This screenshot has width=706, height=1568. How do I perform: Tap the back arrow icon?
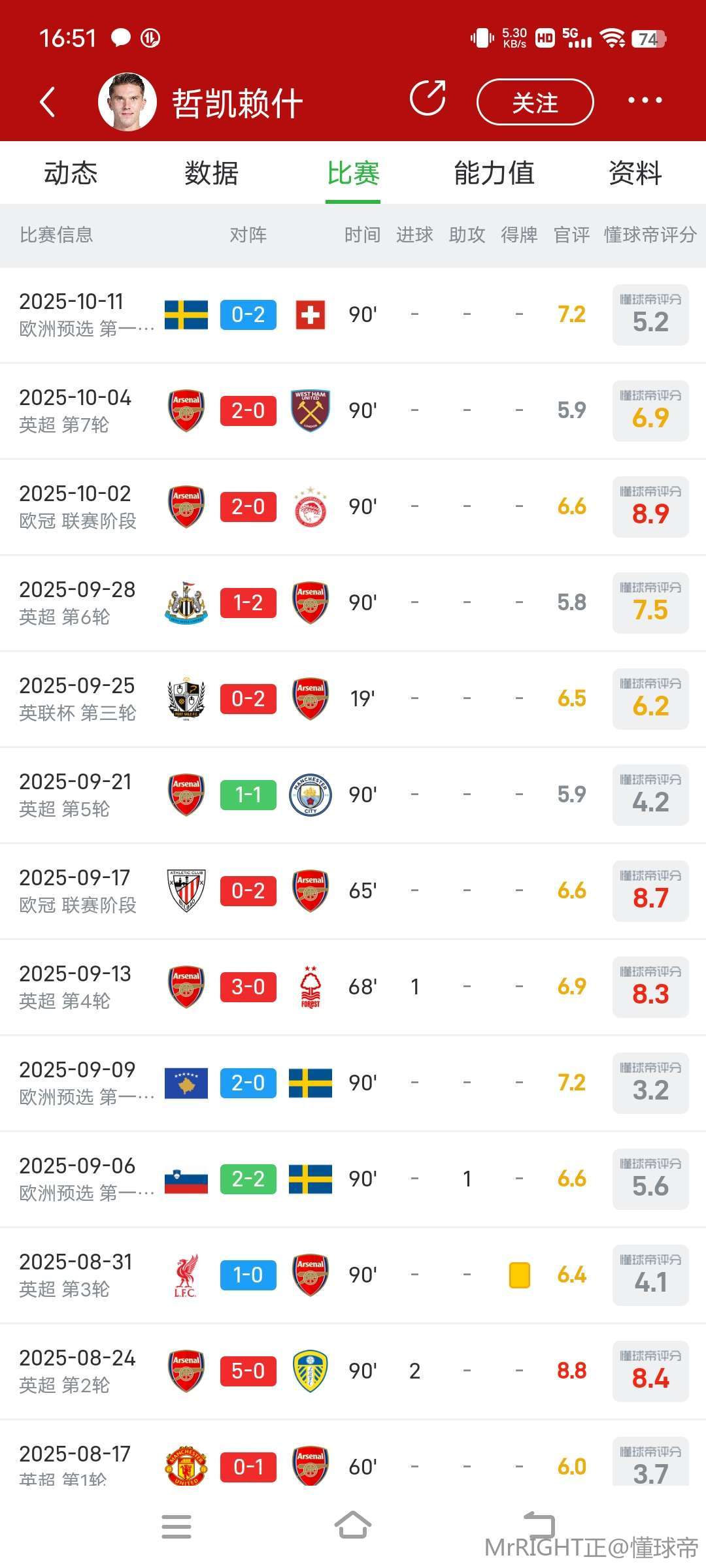click(47, 102)
